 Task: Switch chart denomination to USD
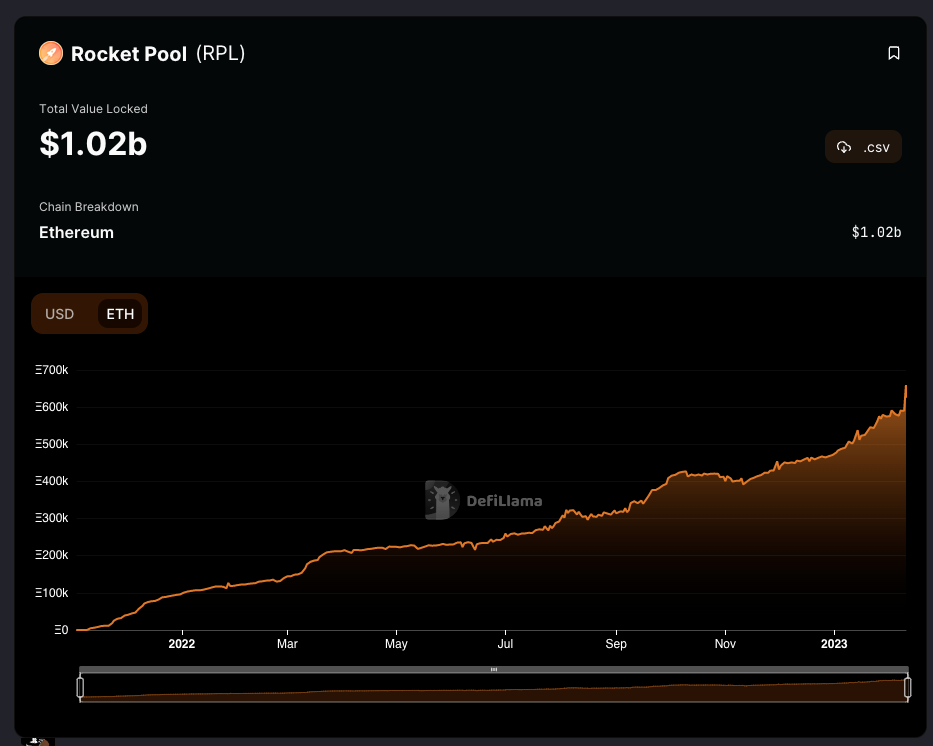(60, 314)
